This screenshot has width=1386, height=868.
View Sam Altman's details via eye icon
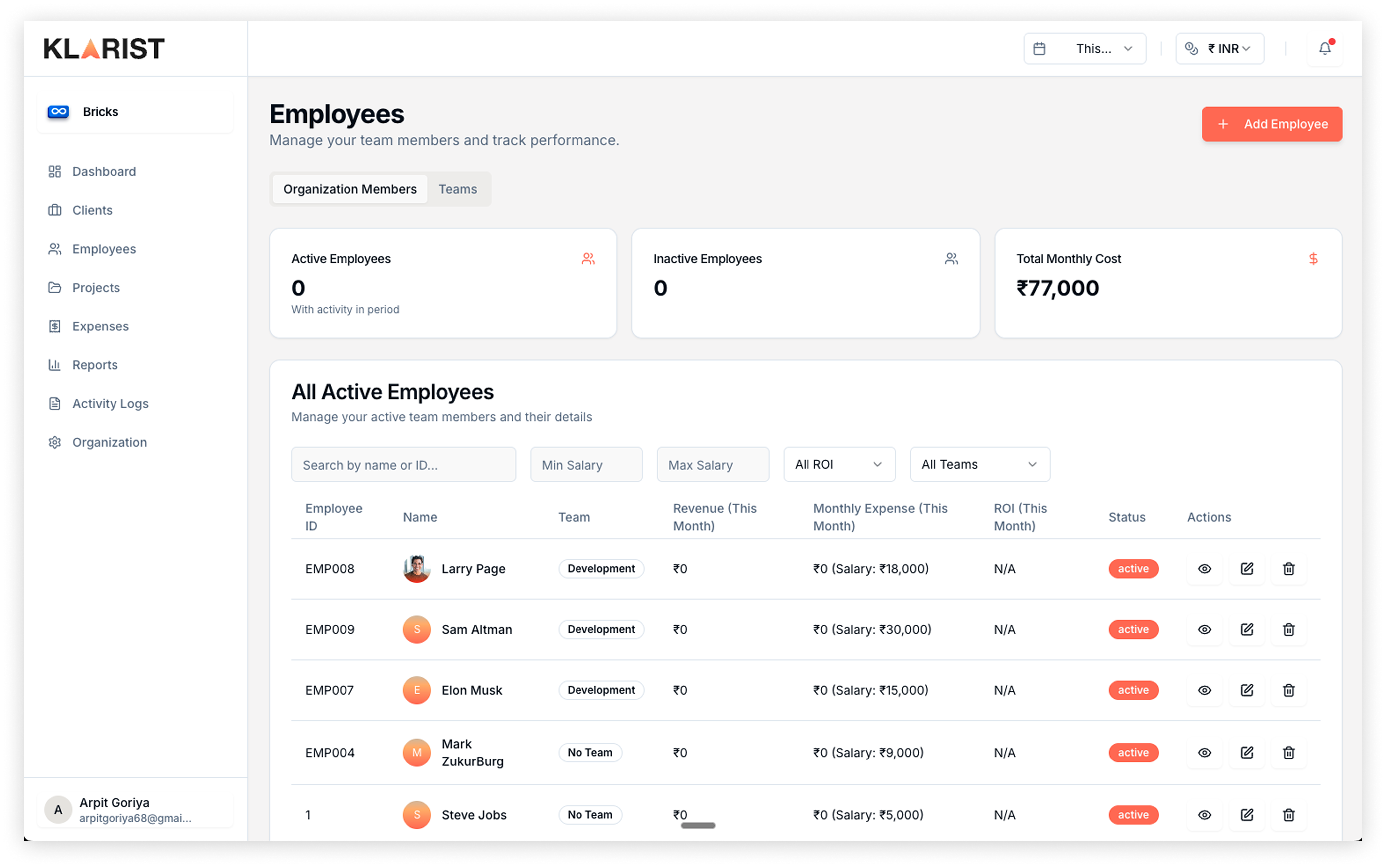click(x=1205, y=630)
